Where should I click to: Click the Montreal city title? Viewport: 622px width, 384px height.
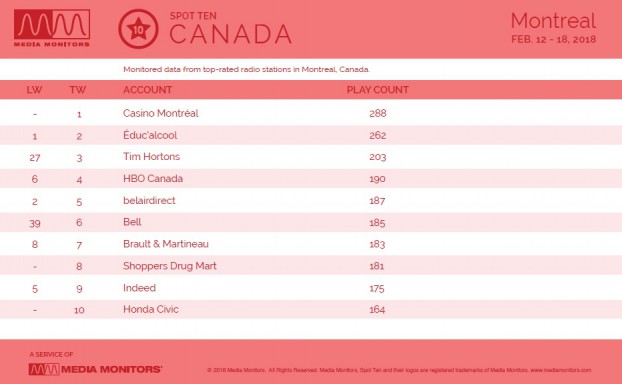click(x=553, y=21)
